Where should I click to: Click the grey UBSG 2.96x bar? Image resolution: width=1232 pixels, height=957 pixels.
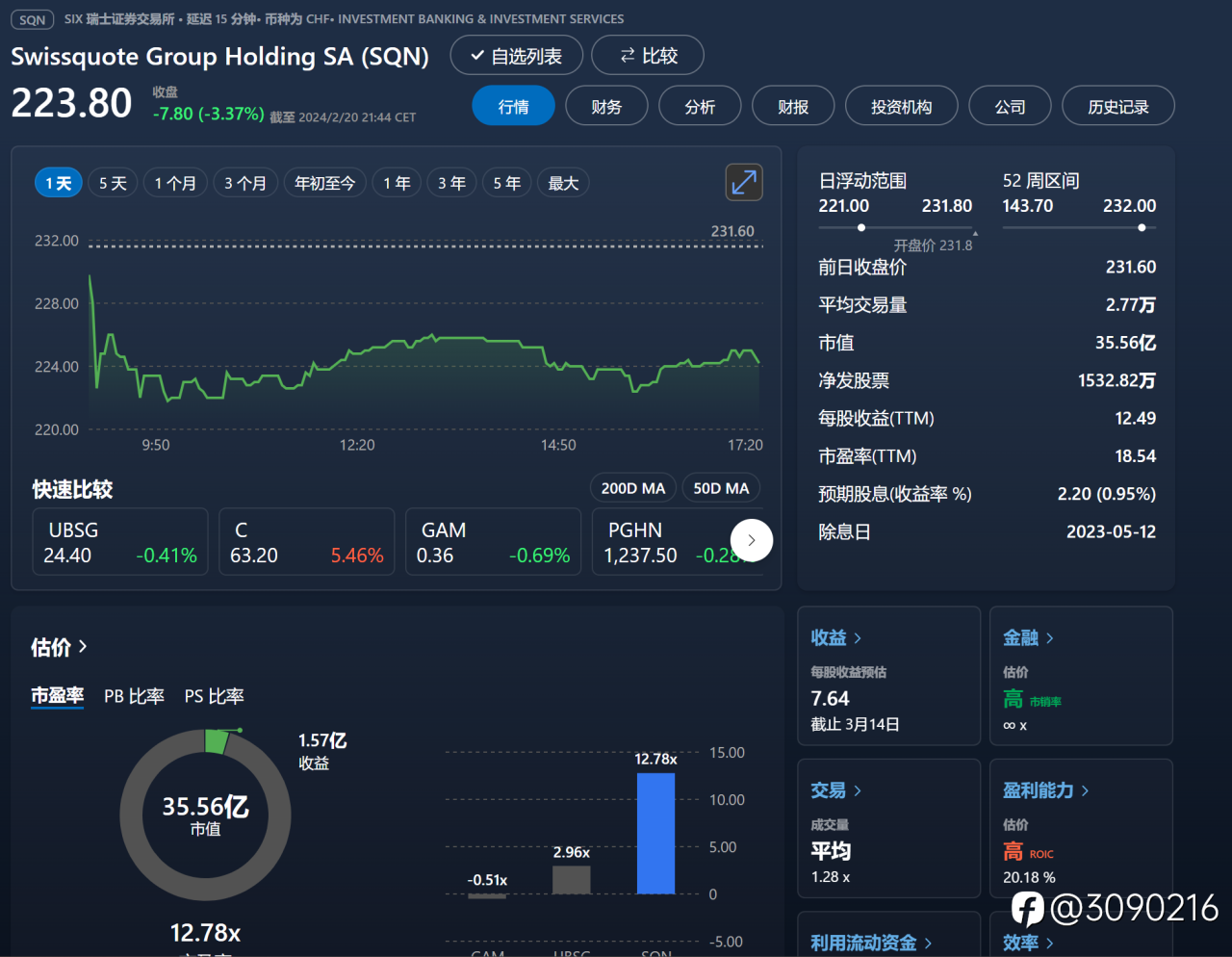coord(572,880)
